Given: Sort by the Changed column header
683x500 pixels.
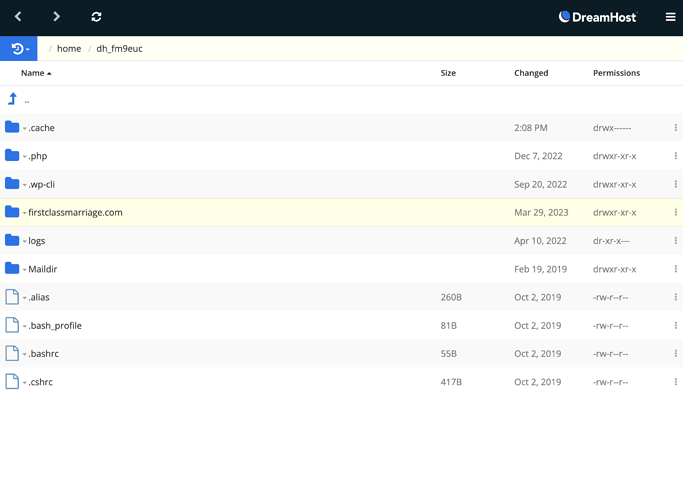Looking at the screenshot, I should pyautogui.click(x=531, y=73).
